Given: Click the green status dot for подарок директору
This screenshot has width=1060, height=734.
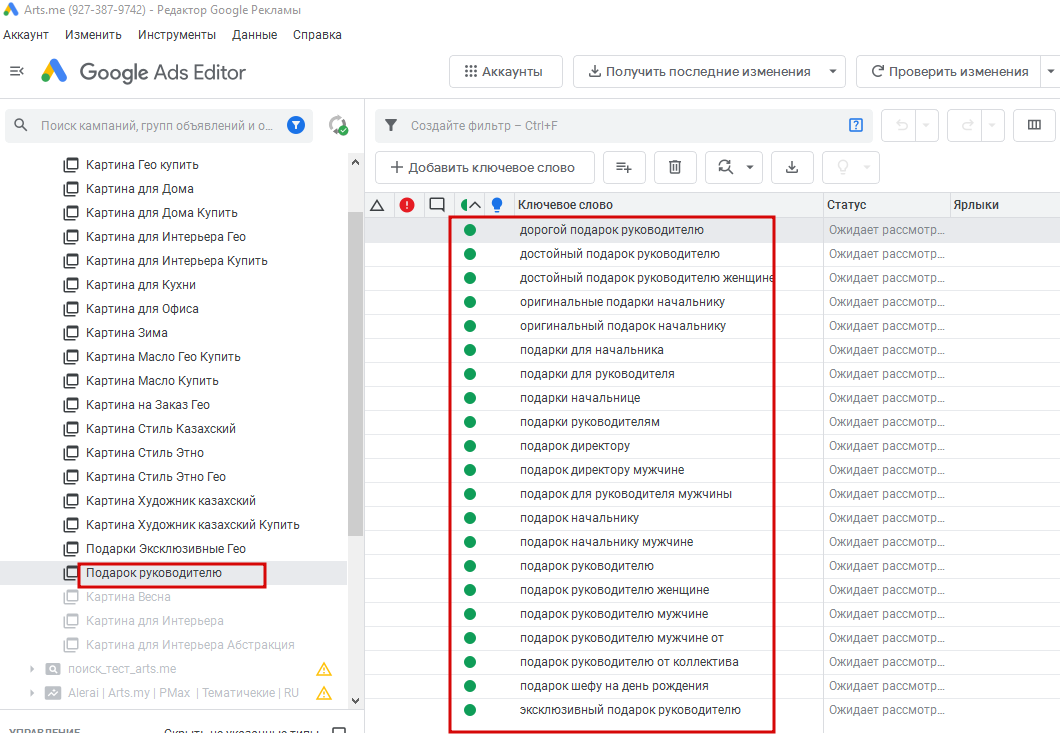Looking at the screenshot, I should tap(470, 446).
